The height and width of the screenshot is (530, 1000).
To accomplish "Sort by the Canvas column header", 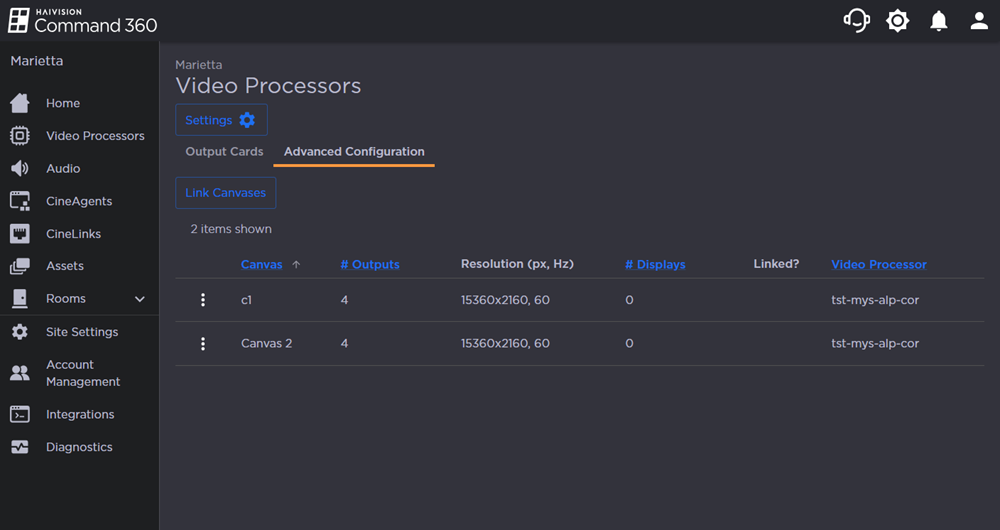I will (x=261, y=264).
